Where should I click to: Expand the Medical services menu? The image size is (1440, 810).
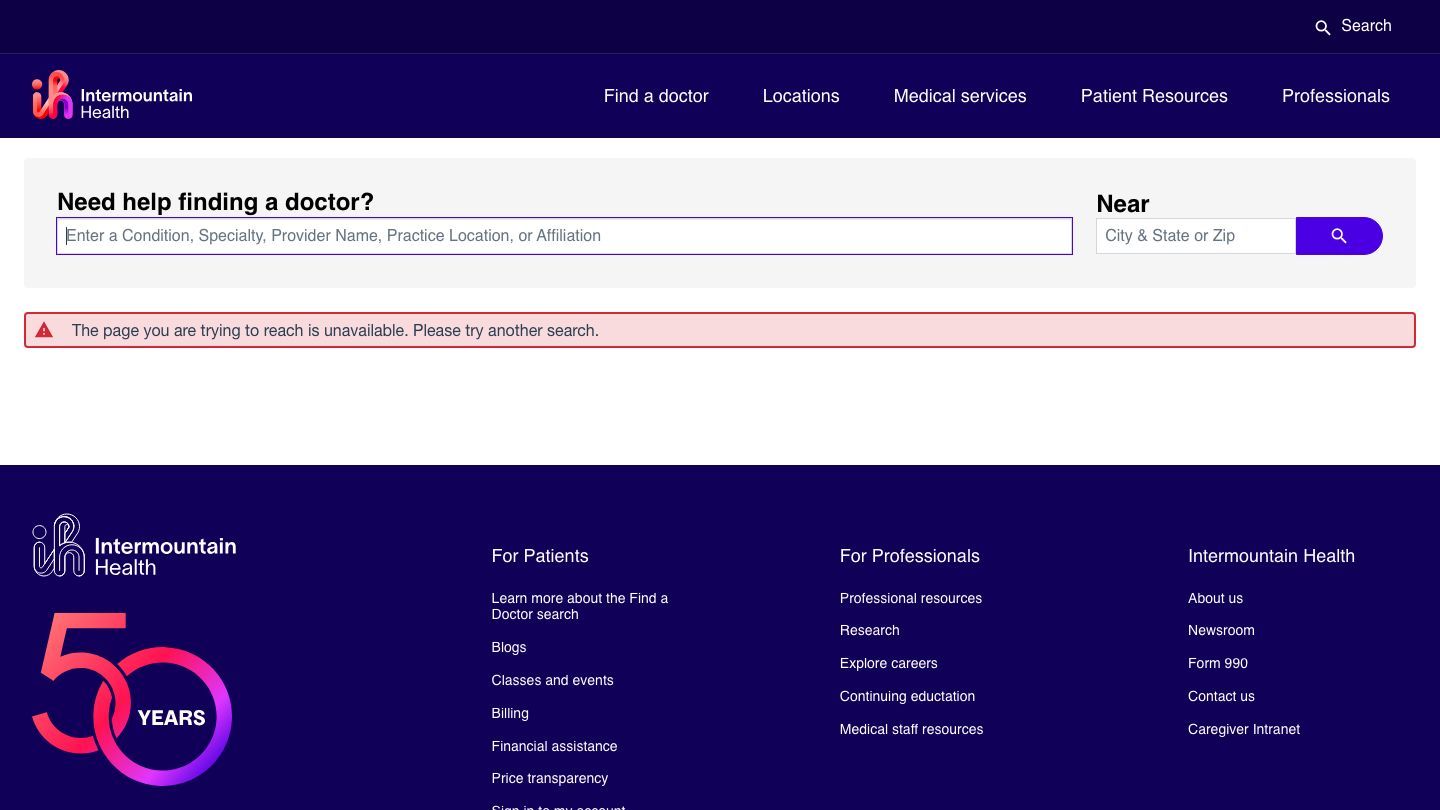pyautogui.click(x=959, y=96)
